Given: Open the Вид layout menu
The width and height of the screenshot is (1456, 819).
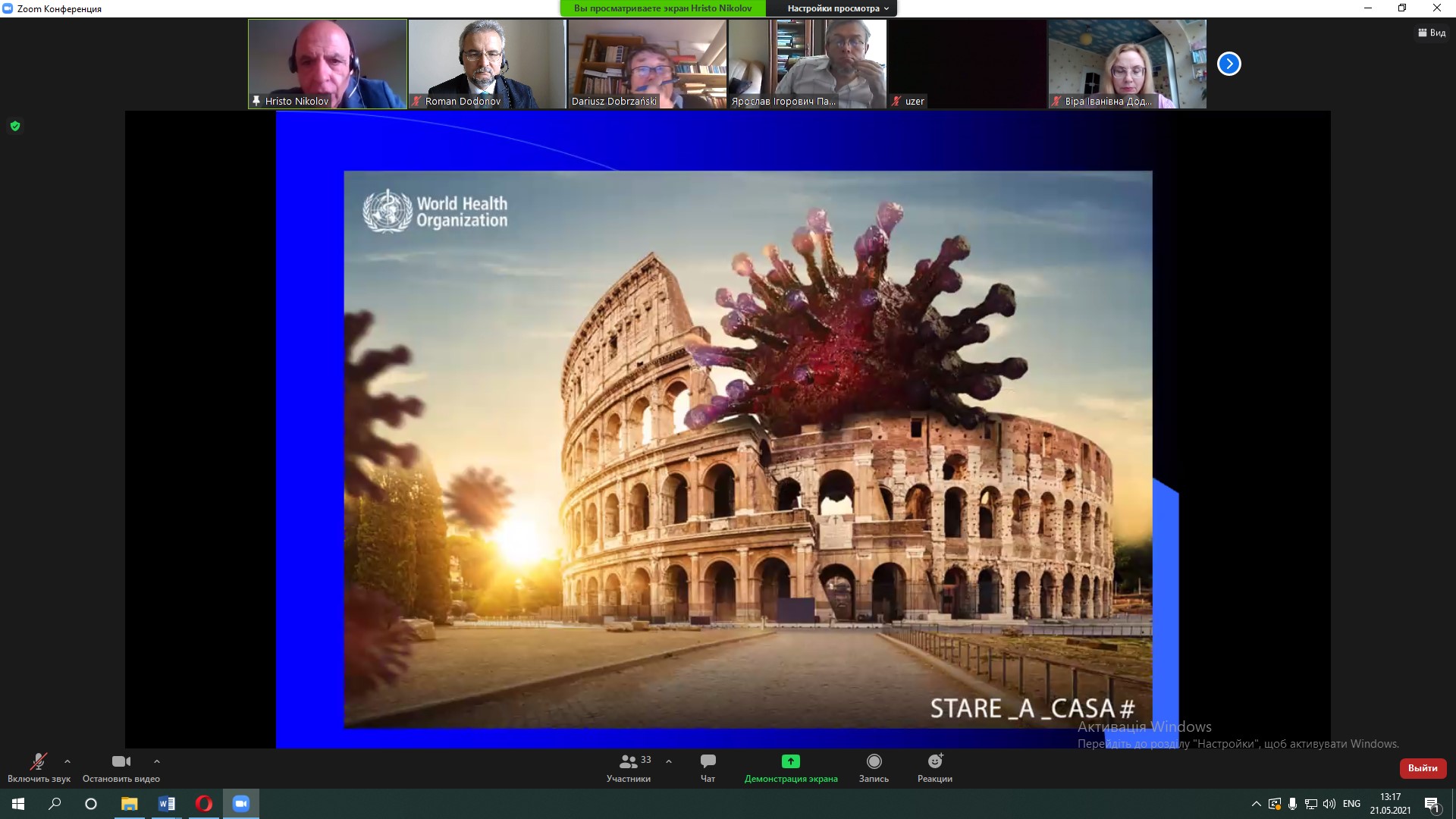Looking at the screenshot, I should [x=1432, y=33].
